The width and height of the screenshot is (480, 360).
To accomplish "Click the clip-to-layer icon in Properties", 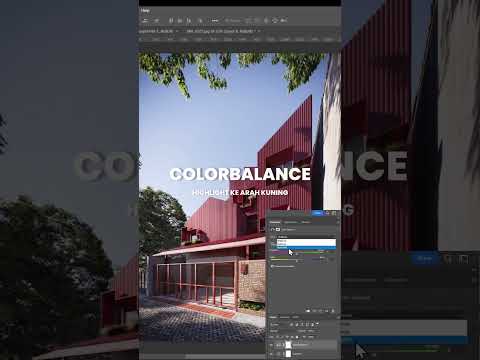I will (x=308, y=311).
